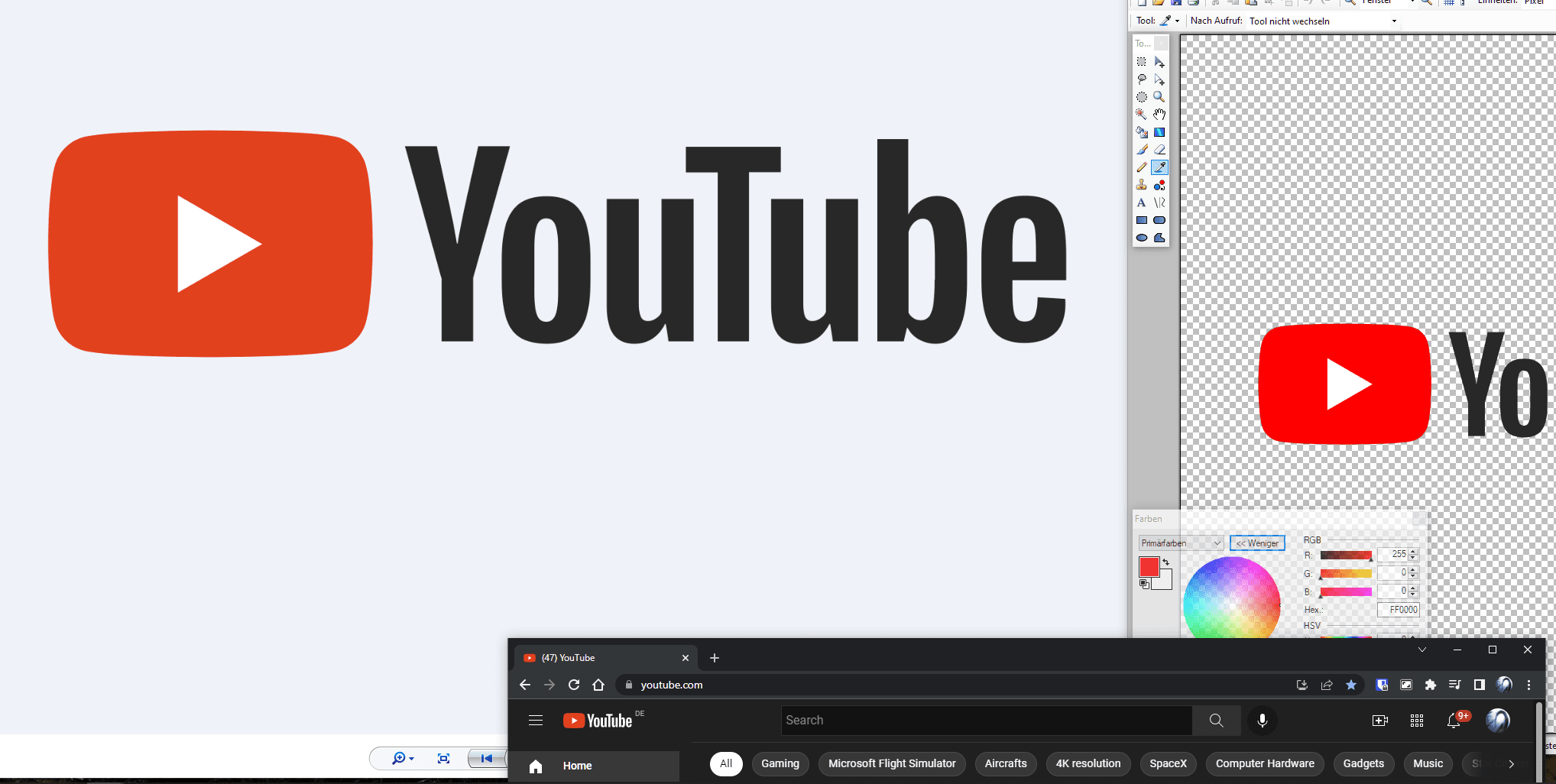Select the Rectangle Select tool in Paint.NET
Viewport: 1556px width, 784px height.
[1142, 62]
